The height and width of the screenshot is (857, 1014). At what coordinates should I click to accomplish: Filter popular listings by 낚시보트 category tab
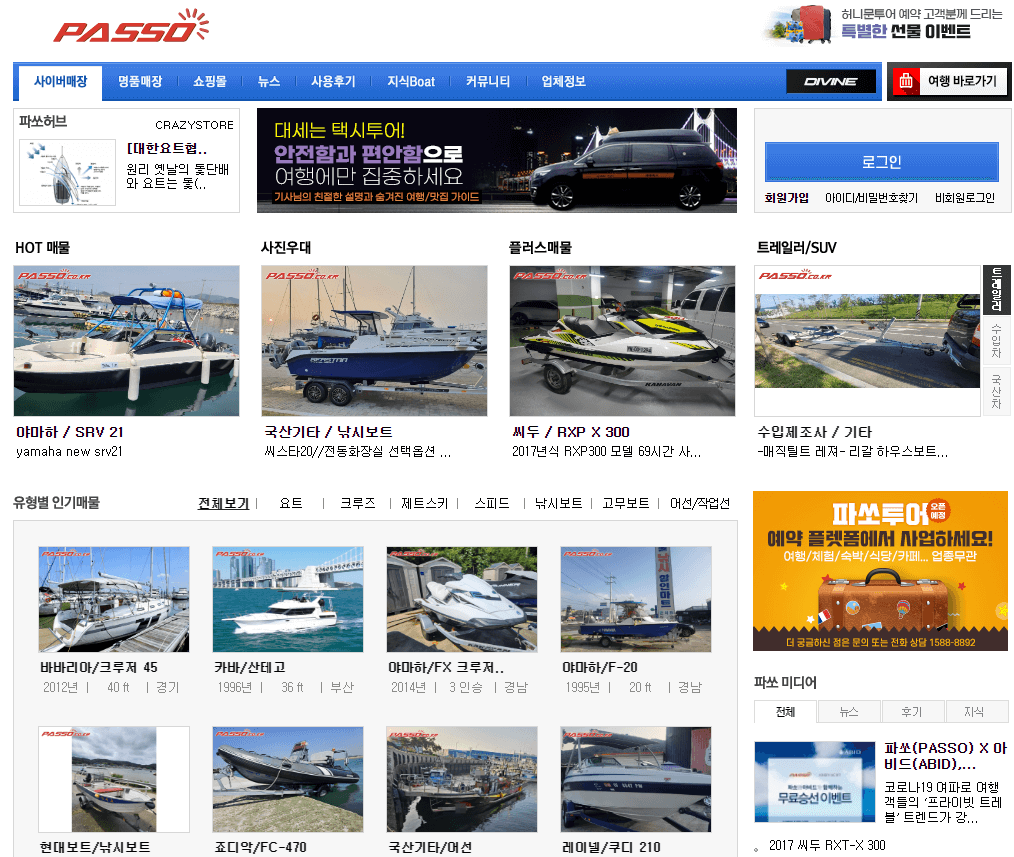(x=558, y=503)
